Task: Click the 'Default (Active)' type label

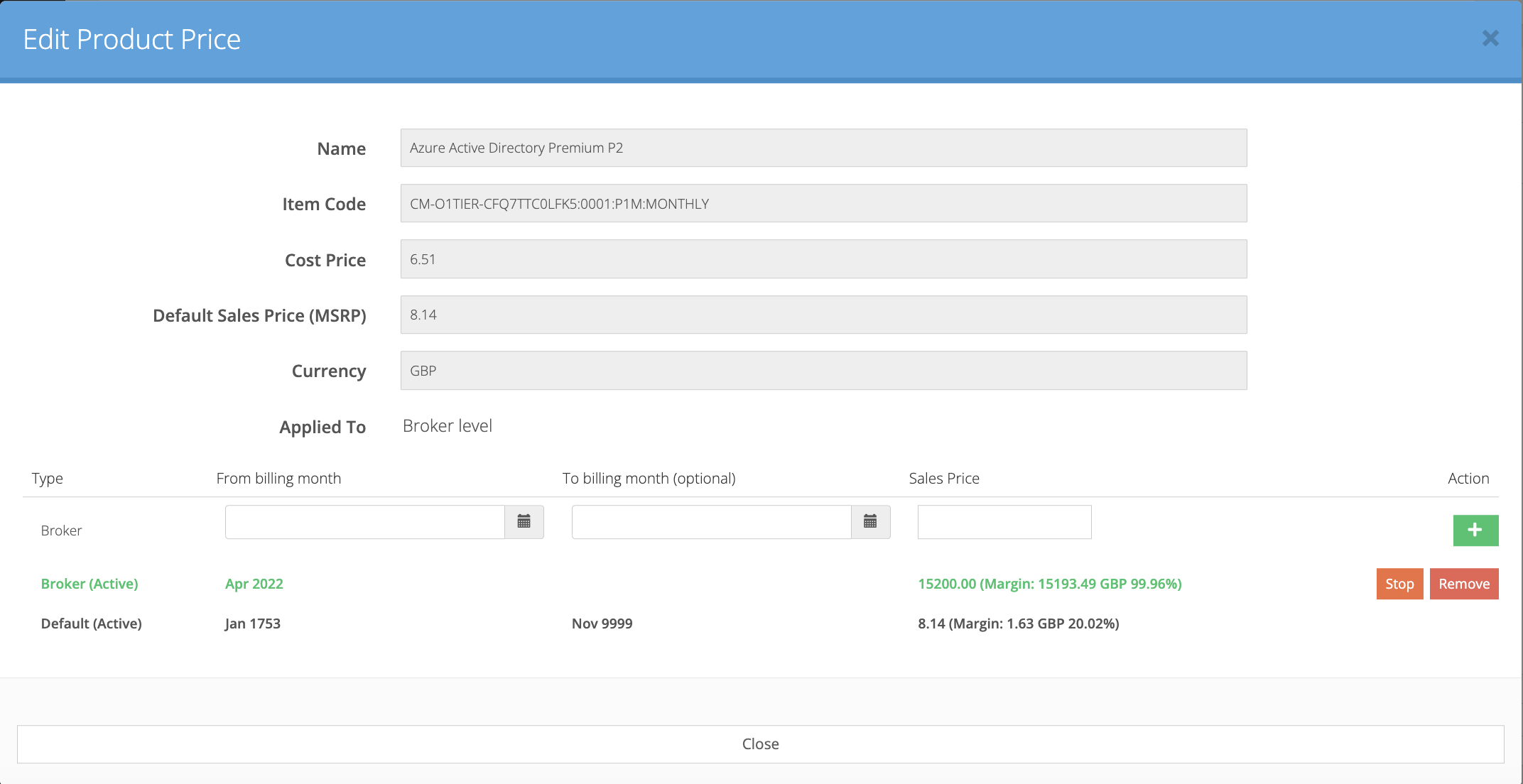Action: (92, 624)
